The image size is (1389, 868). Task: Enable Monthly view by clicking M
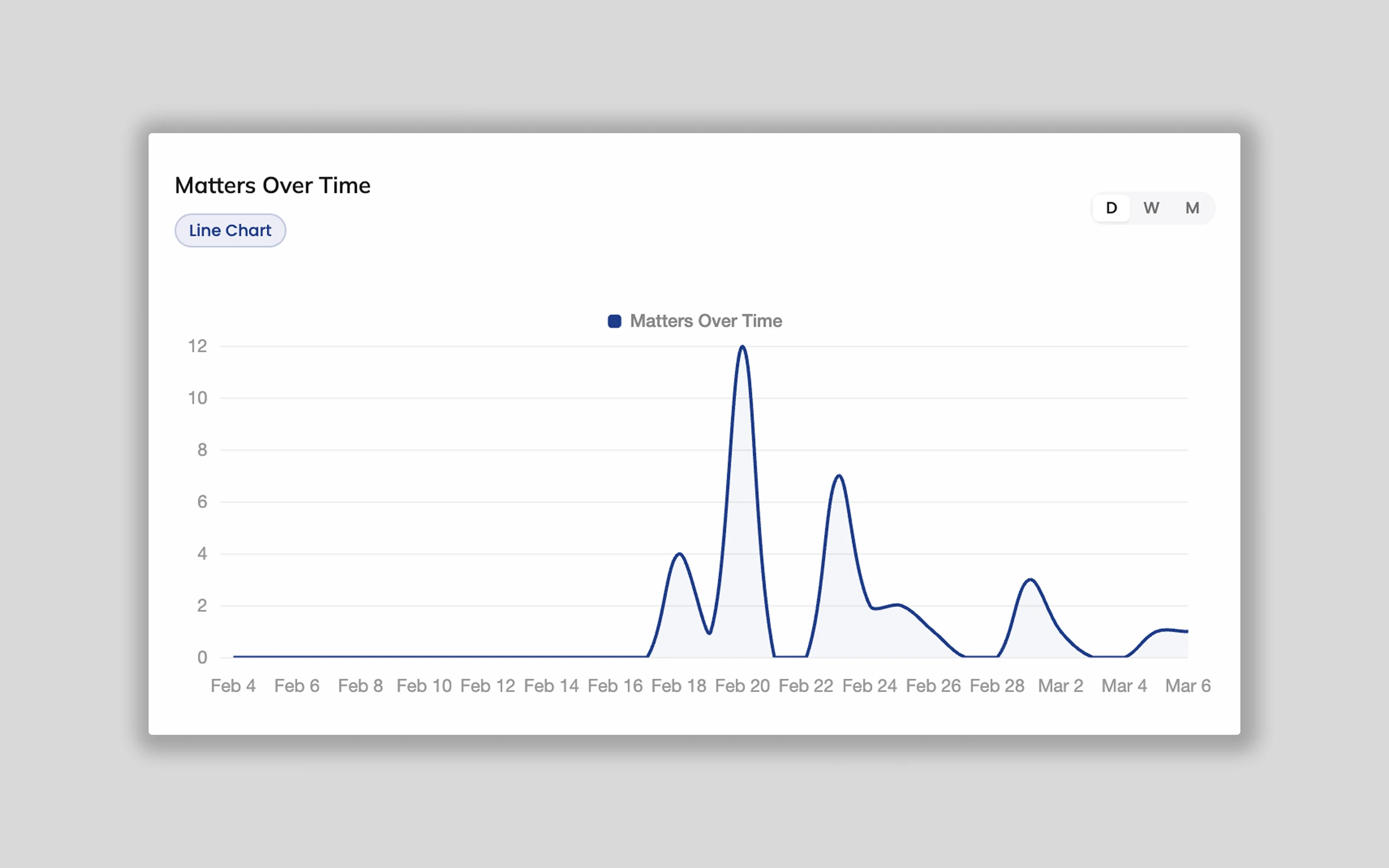tap(1192, 208)
